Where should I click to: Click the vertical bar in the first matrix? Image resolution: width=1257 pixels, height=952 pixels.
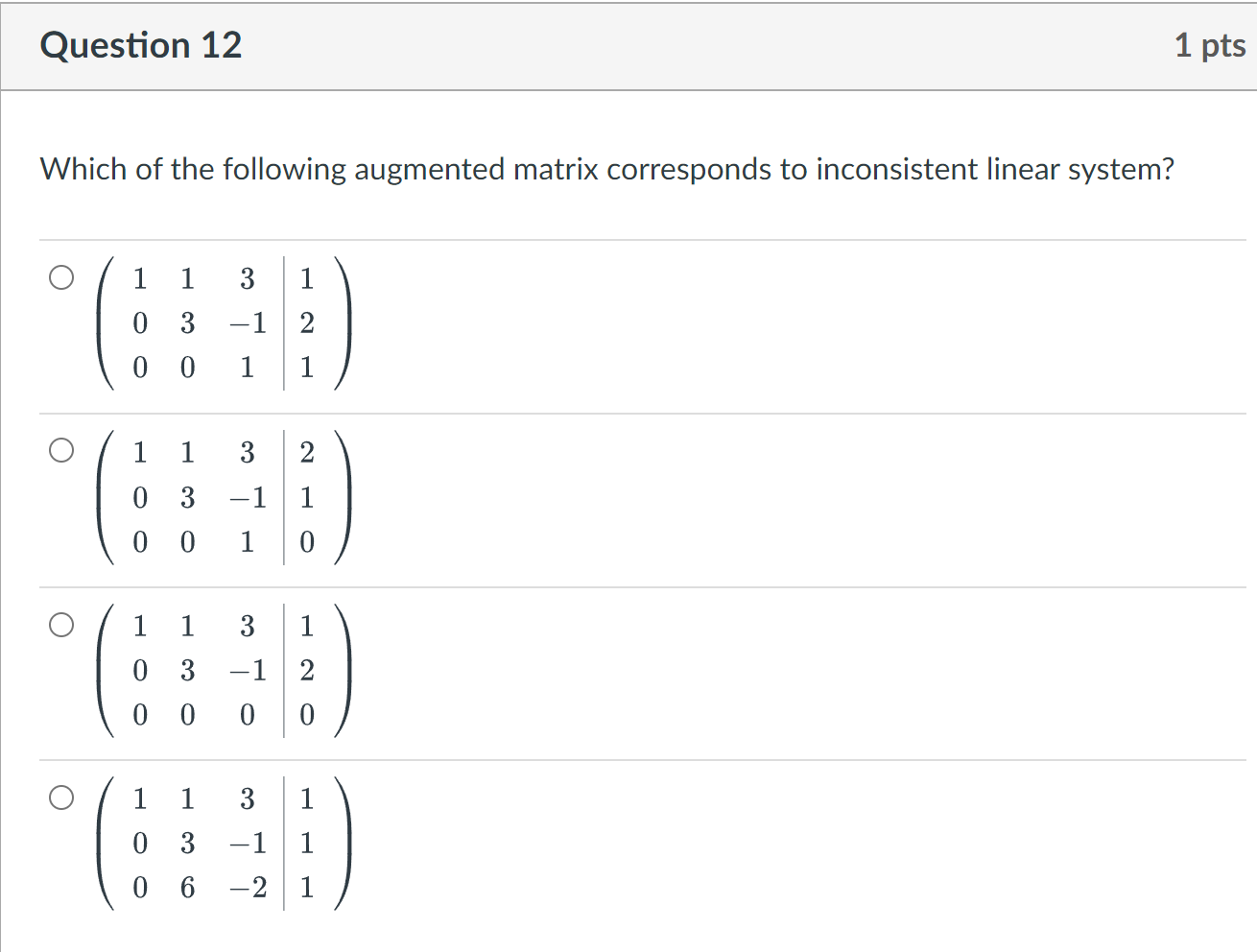(x=282, y=323)
